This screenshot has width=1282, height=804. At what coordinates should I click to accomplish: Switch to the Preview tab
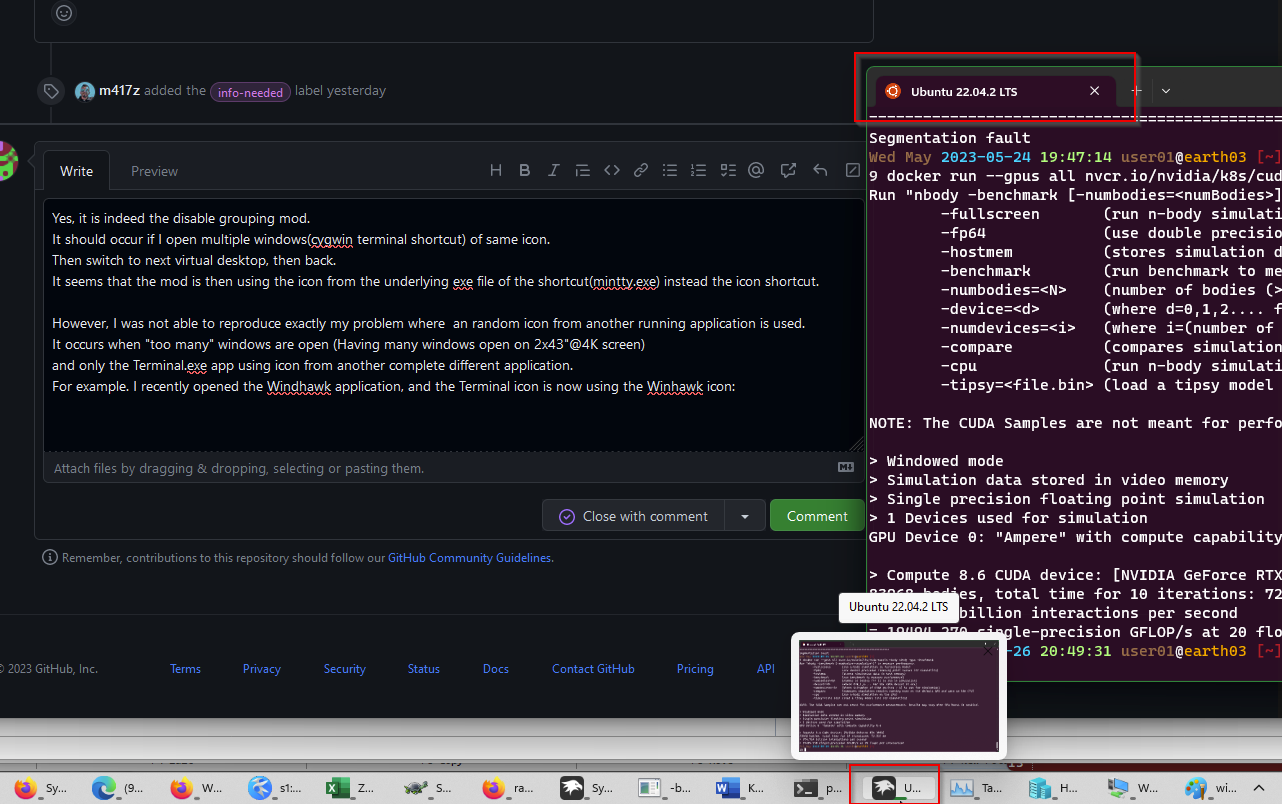(x=154, y=170)
